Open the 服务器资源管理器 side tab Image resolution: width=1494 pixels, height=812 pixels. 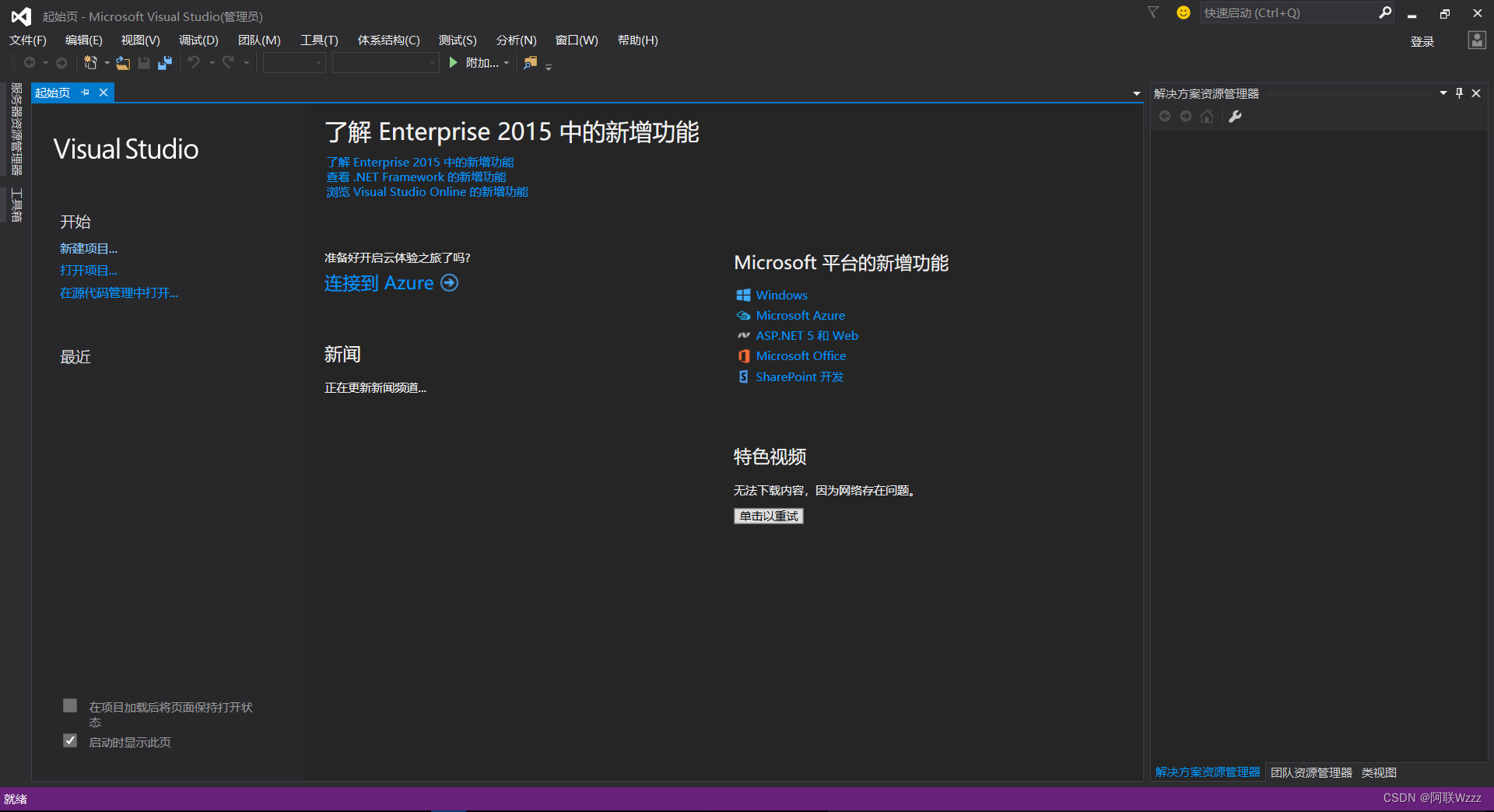[x=16, y=129]
